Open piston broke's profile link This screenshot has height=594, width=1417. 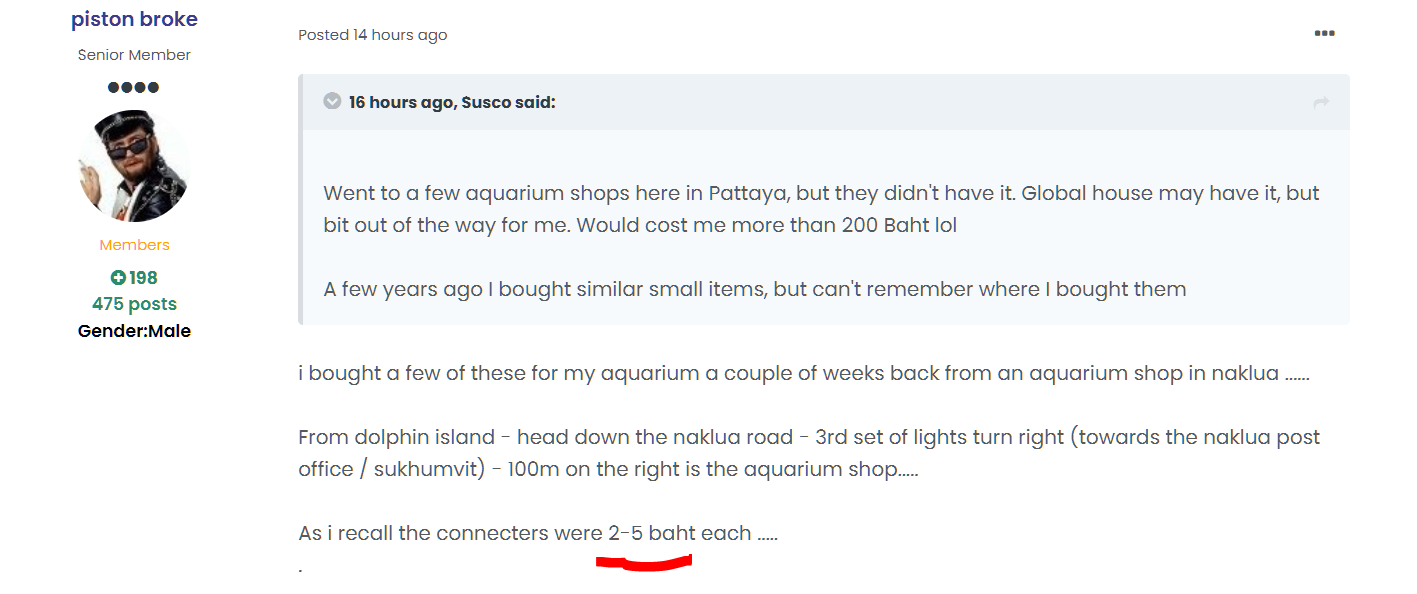134,19
